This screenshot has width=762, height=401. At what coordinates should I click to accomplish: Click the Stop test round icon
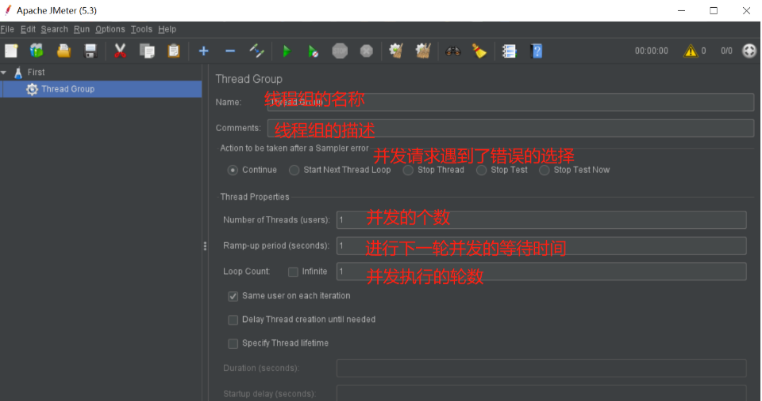click(340, 50)
